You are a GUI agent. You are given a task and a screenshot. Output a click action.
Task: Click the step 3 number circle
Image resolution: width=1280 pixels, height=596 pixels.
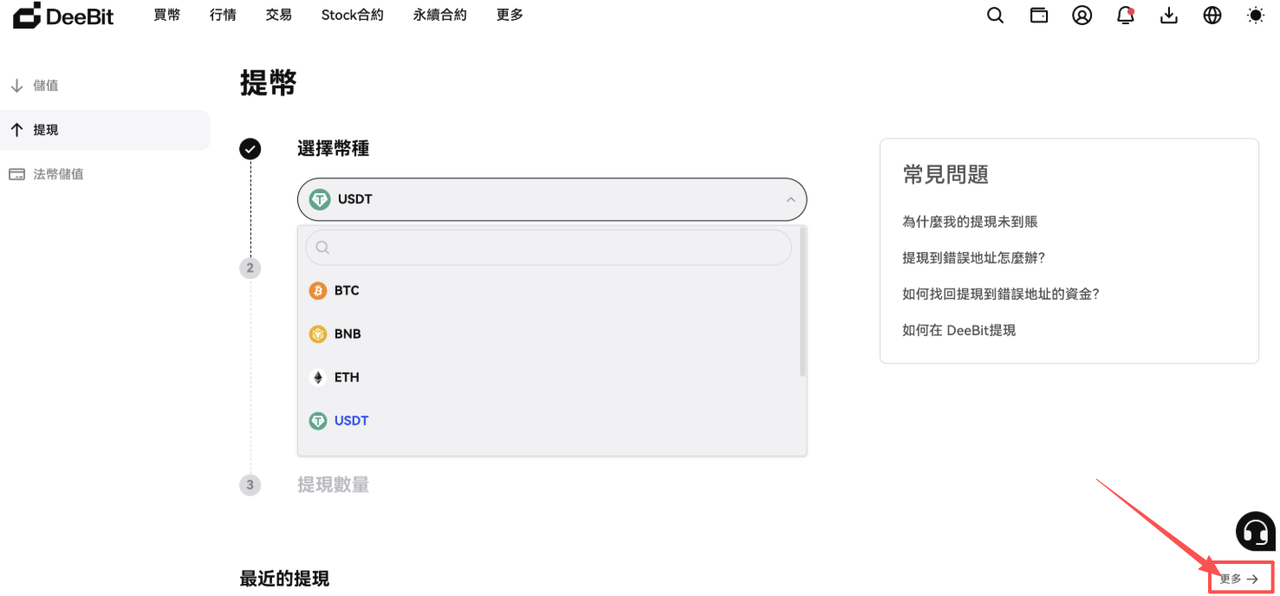[250, 485]
